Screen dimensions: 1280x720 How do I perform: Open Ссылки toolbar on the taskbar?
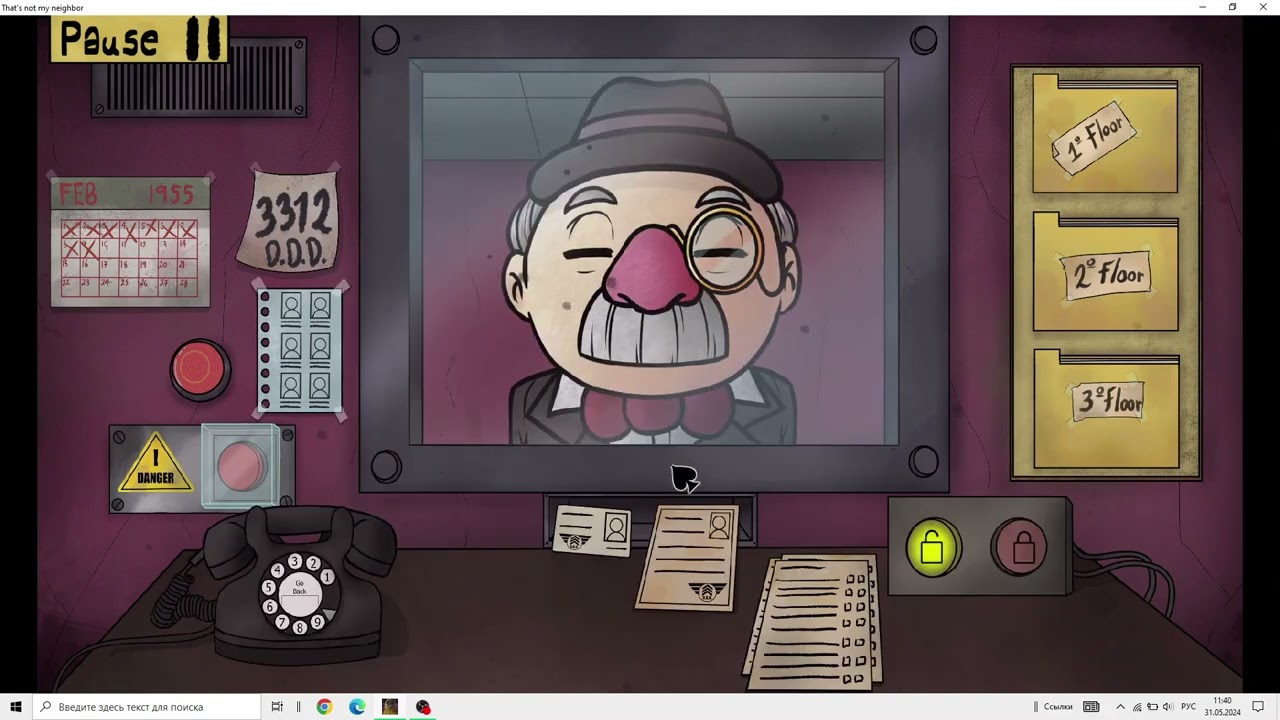(1058, 707)
